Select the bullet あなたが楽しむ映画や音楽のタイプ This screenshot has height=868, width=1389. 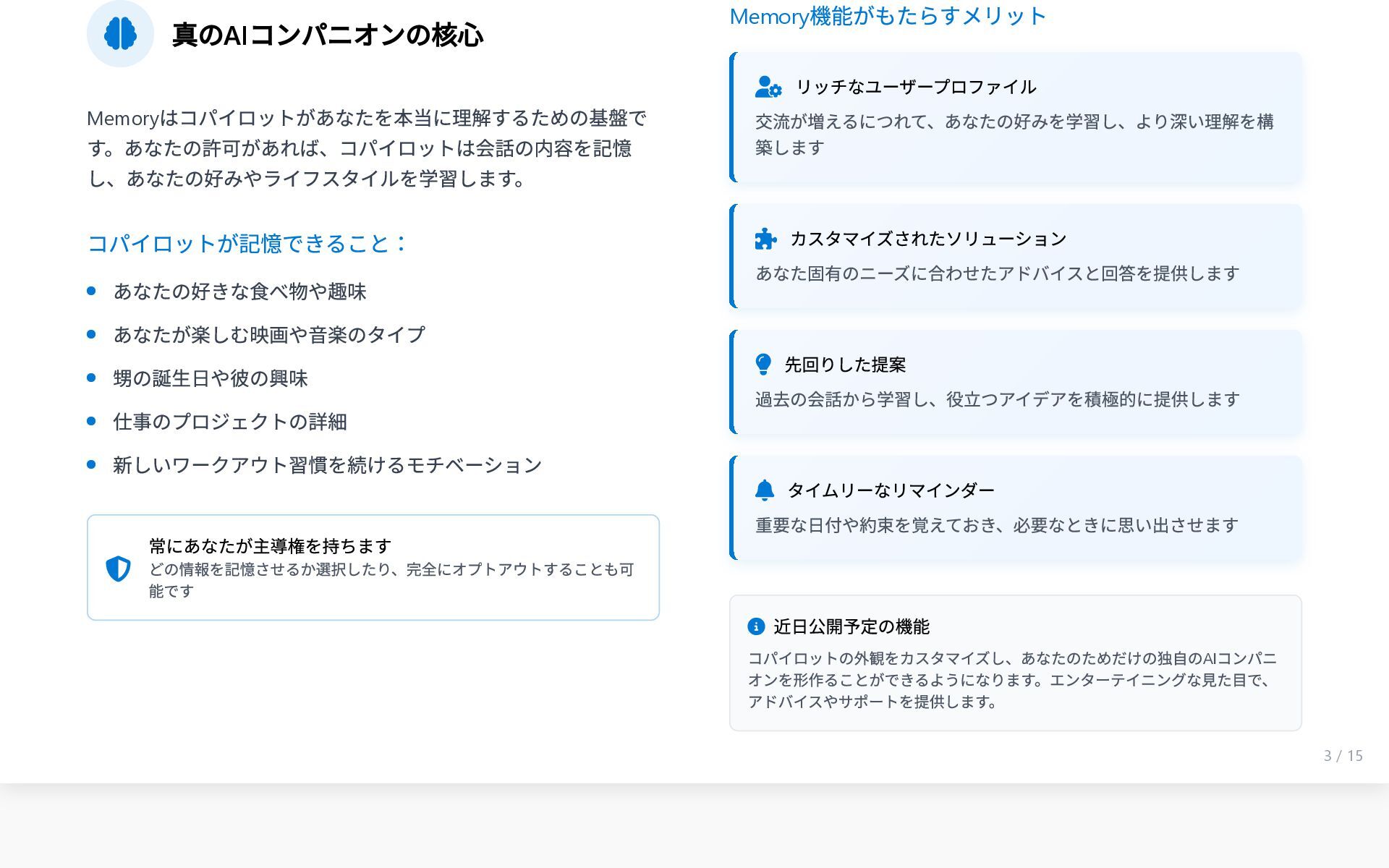click(x=269, y=335)
